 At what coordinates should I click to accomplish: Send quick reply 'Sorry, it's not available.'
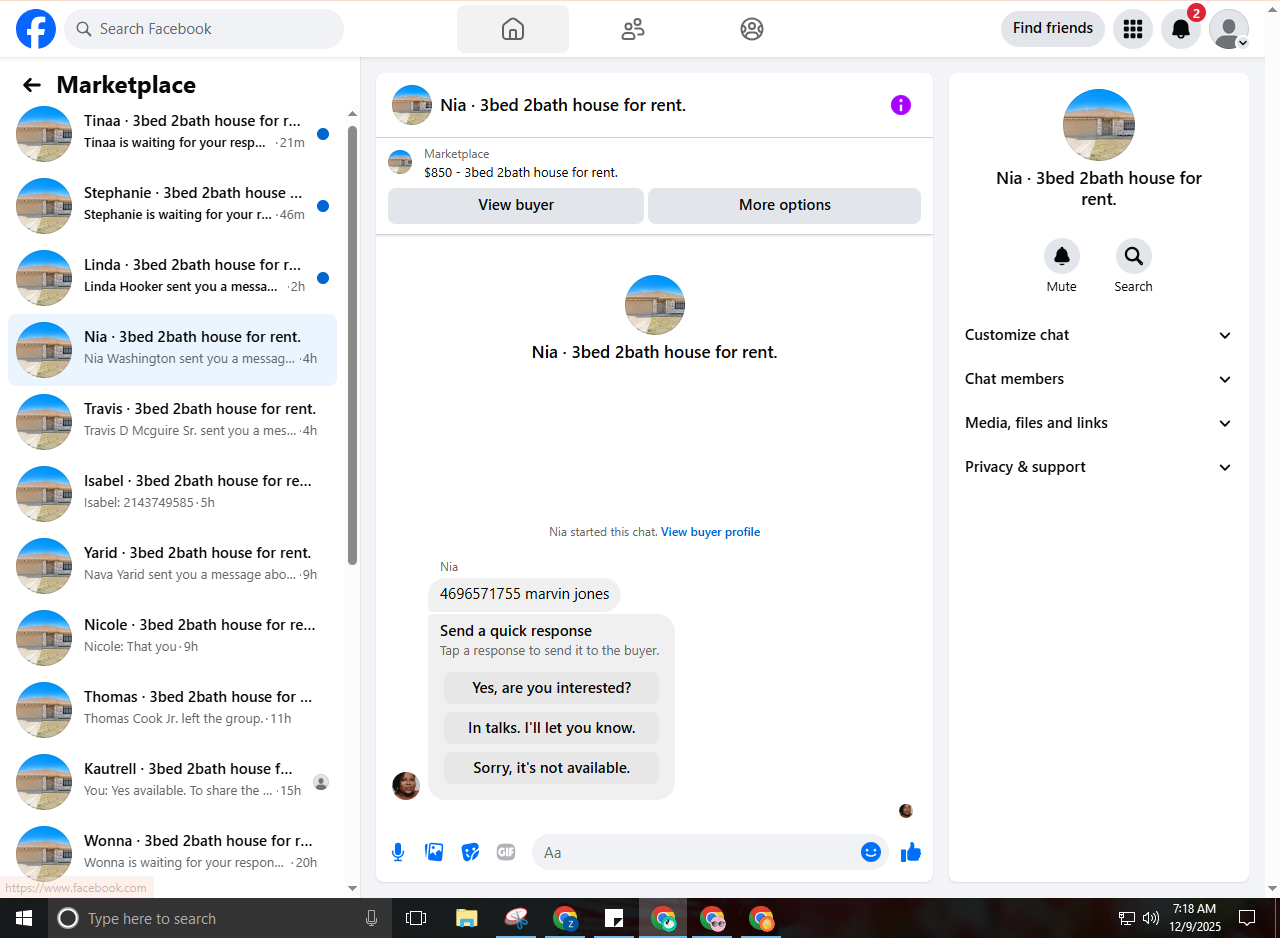(552, 768)
